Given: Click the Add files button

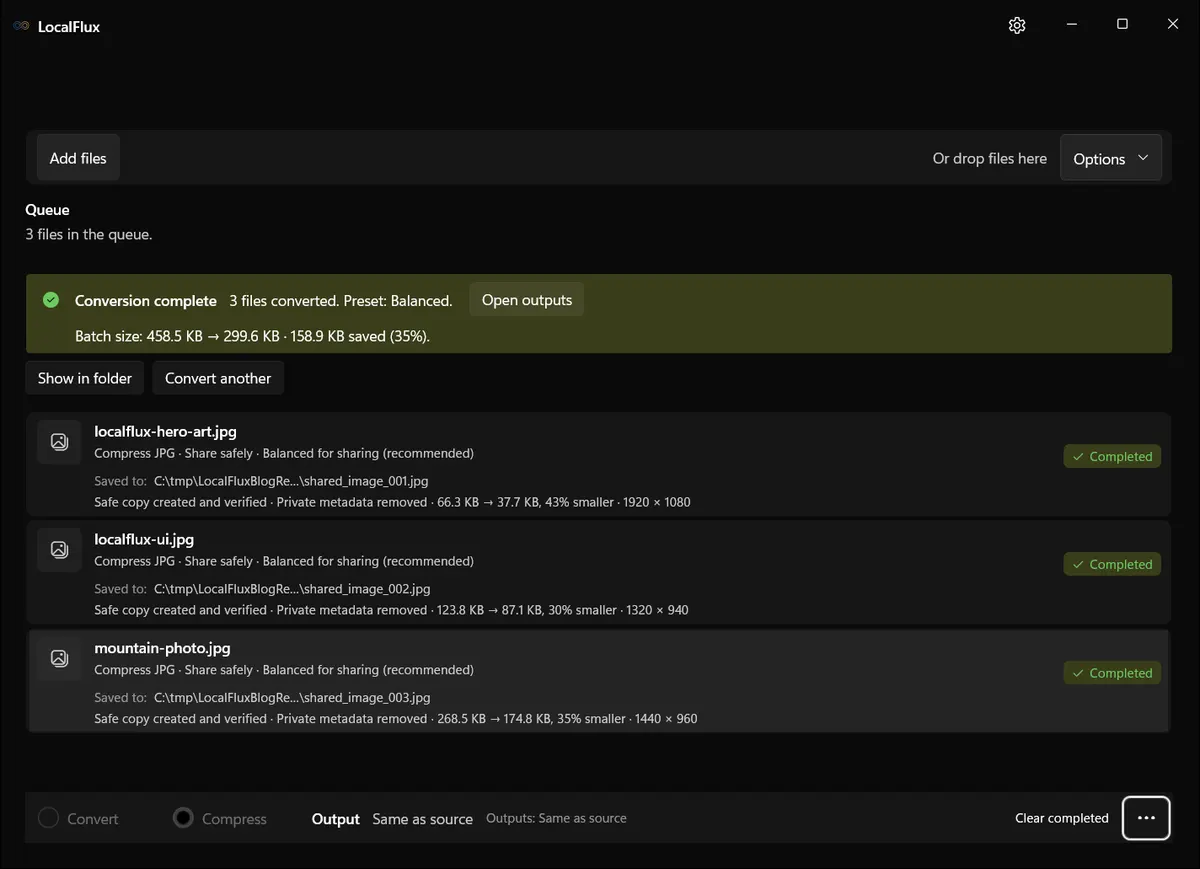Looking at the screenshot, I should [x=78, y=158].
